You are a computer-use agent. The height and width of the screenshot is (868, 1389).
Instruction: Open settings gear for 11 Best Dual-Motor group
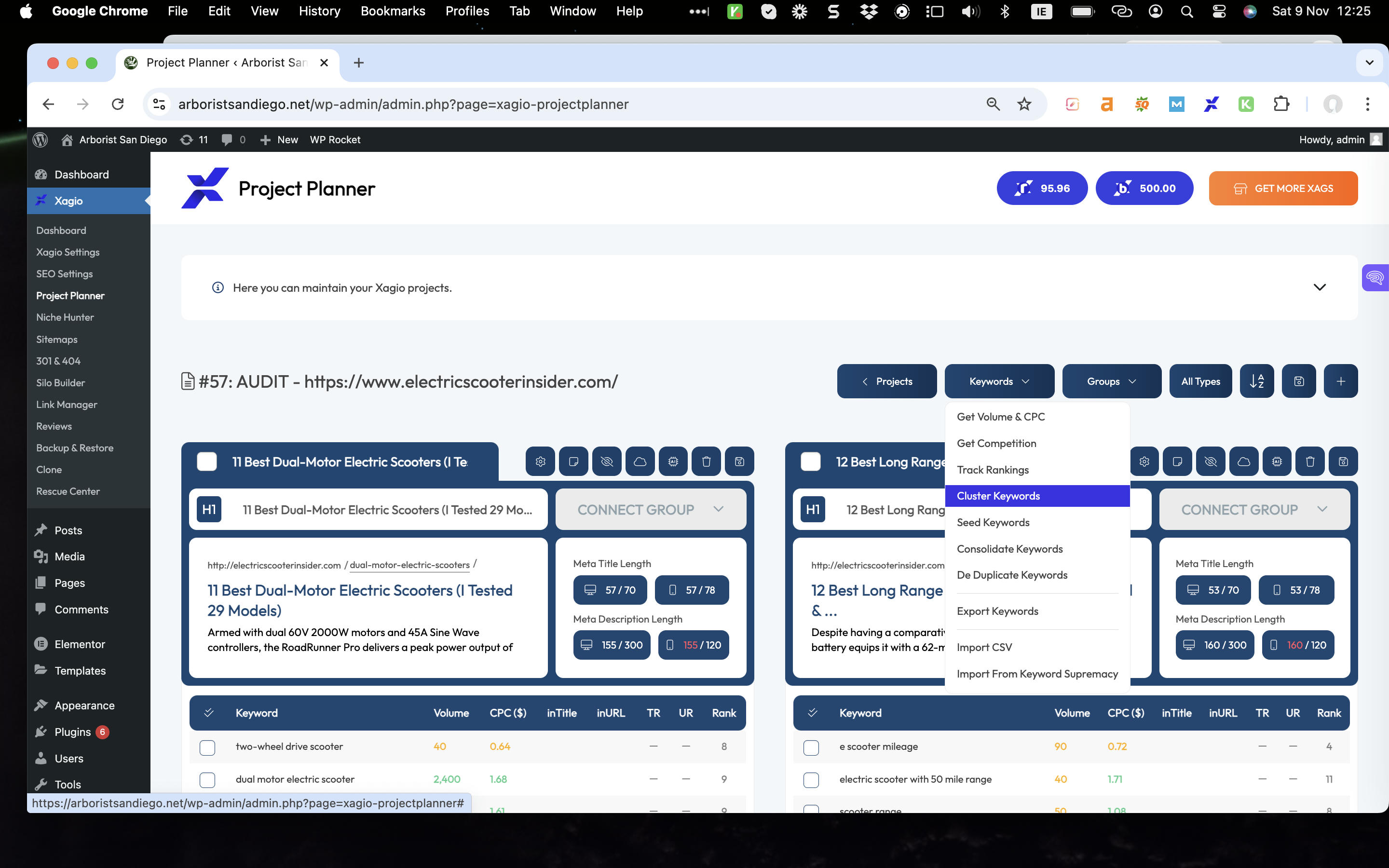click(x=540, y=461)
